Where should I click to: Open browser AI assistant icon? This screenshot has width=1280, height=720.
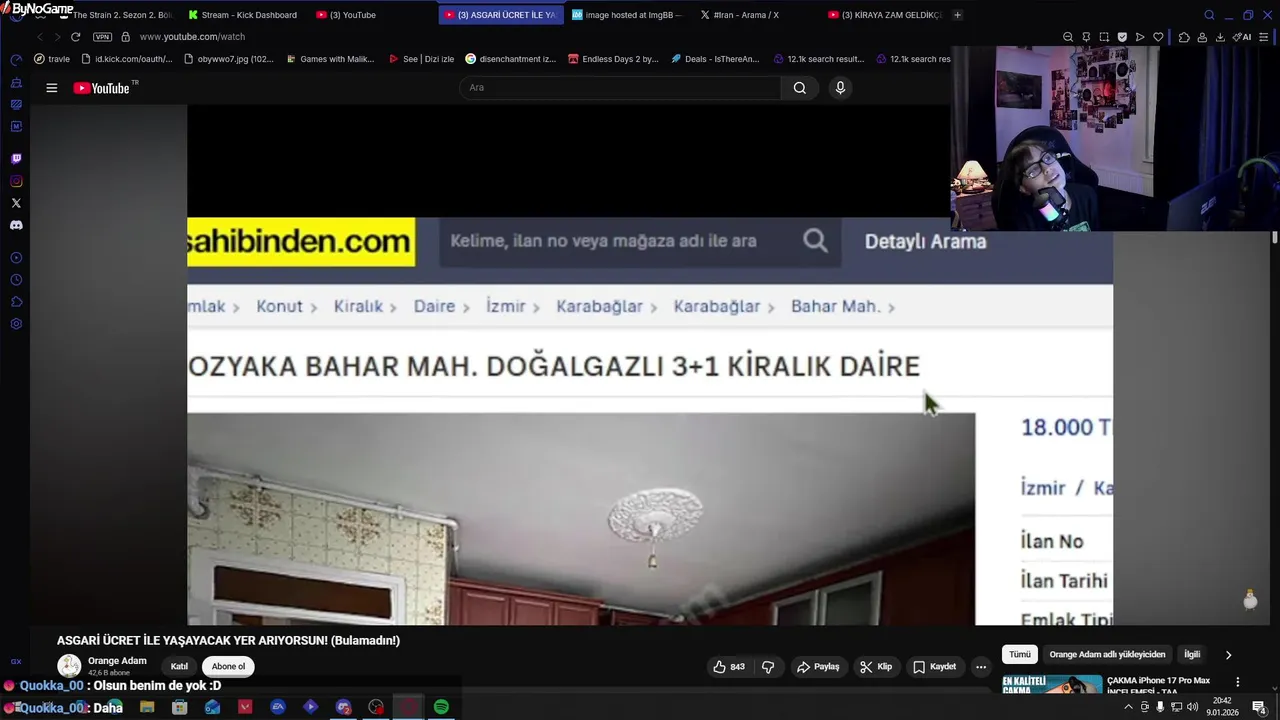point(1242,37)
